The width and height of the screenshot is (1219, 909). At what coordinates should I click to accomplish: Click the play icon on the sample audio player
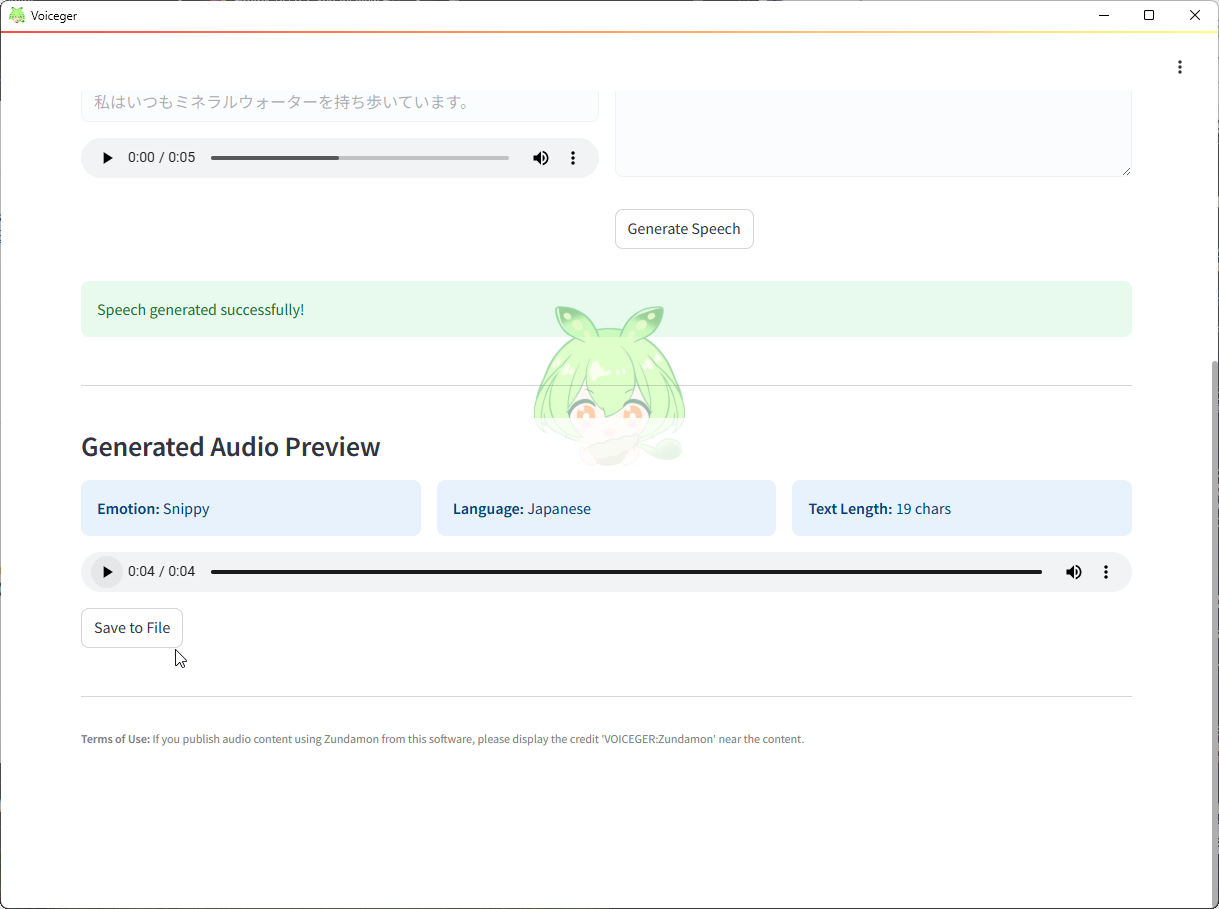[107, 157]
